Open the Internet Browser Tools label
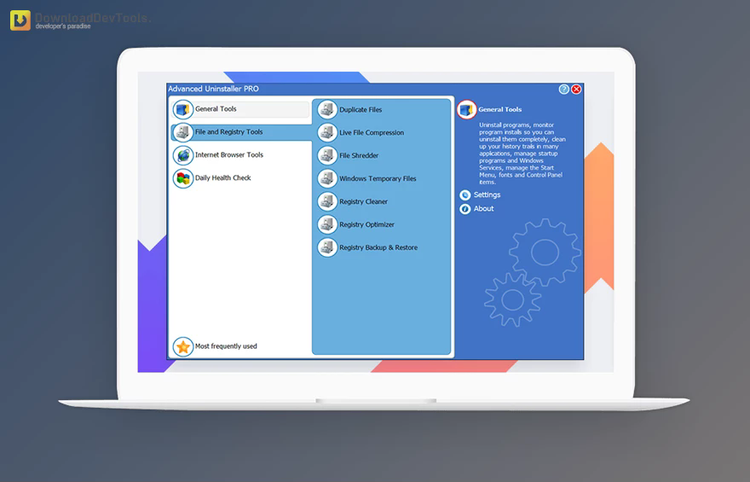 click(229, 155)
